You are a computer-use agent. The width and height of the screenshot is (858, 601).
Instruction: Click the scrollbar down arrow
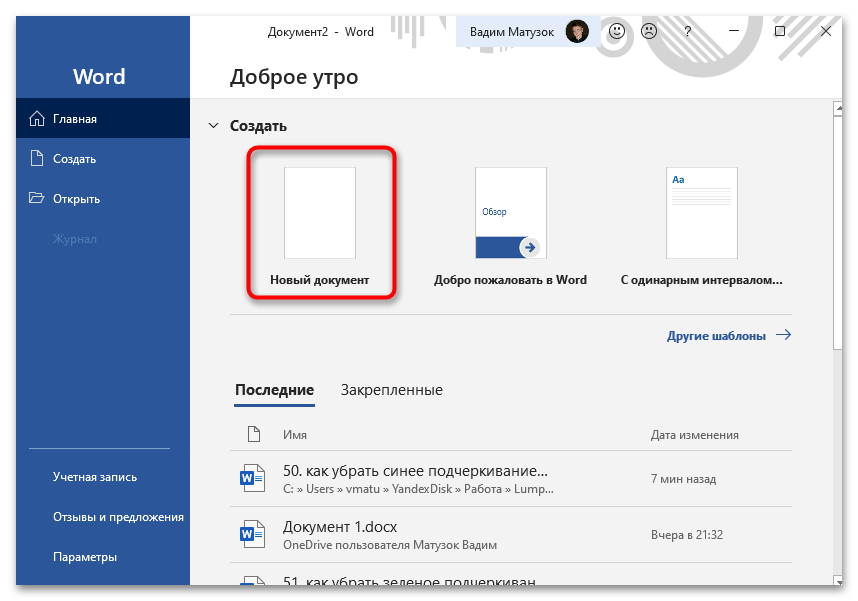[x=838, y=580]
